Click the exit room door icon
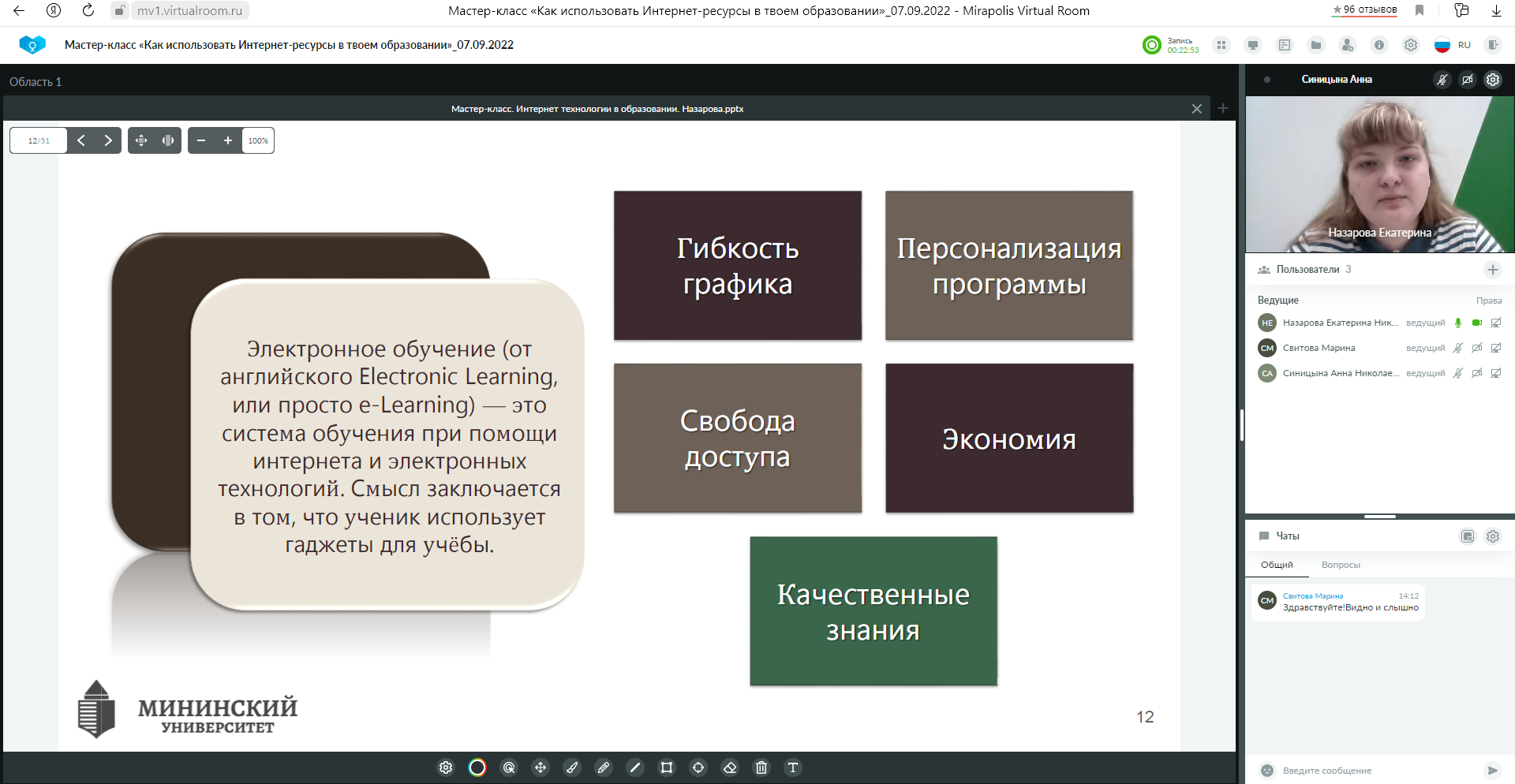This screenshot has height=784, width=1515. pos(1493,45)
